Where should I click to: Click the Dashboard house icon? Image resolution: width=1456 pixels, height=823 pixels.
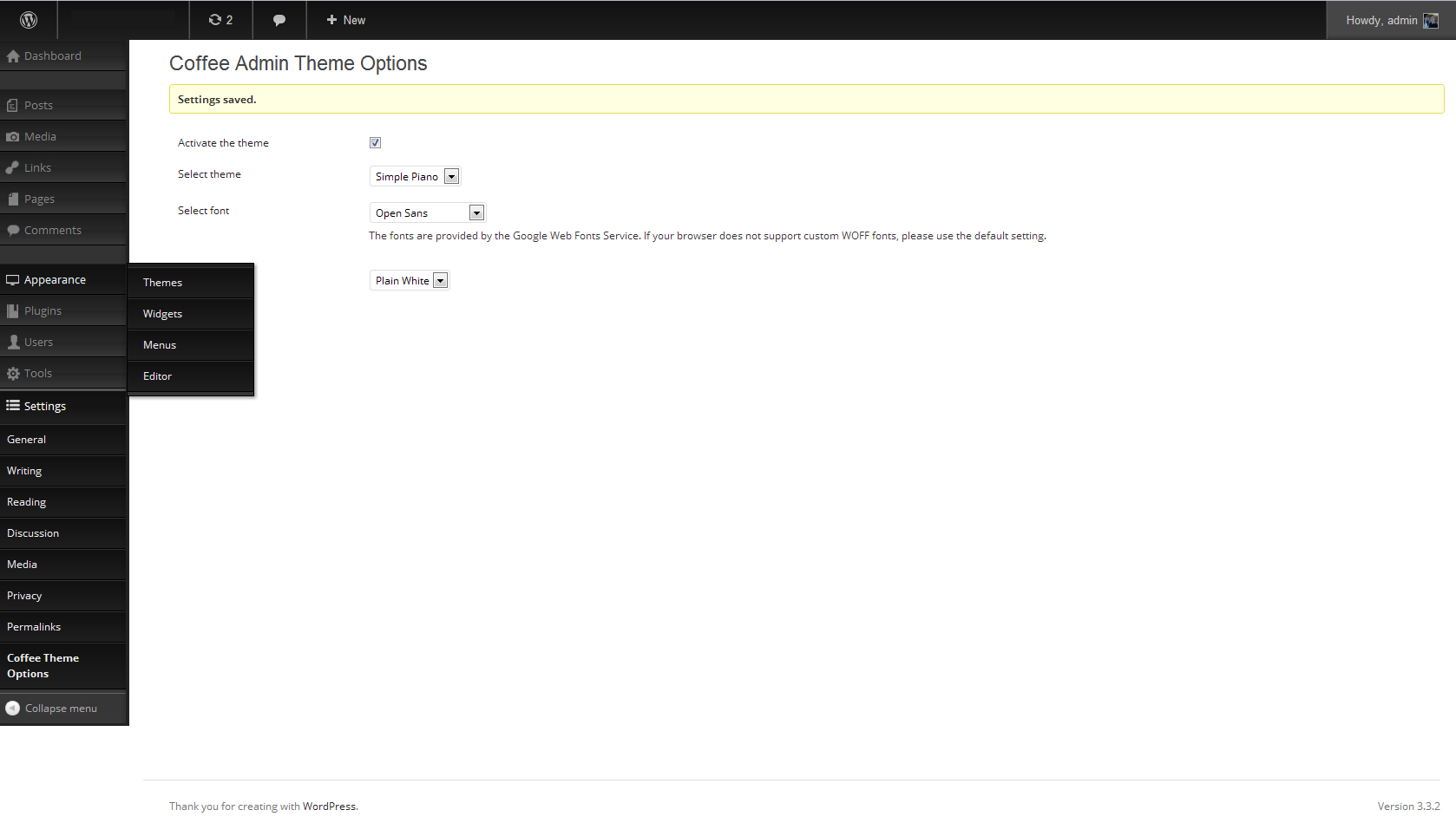click(x=13, y=56)
